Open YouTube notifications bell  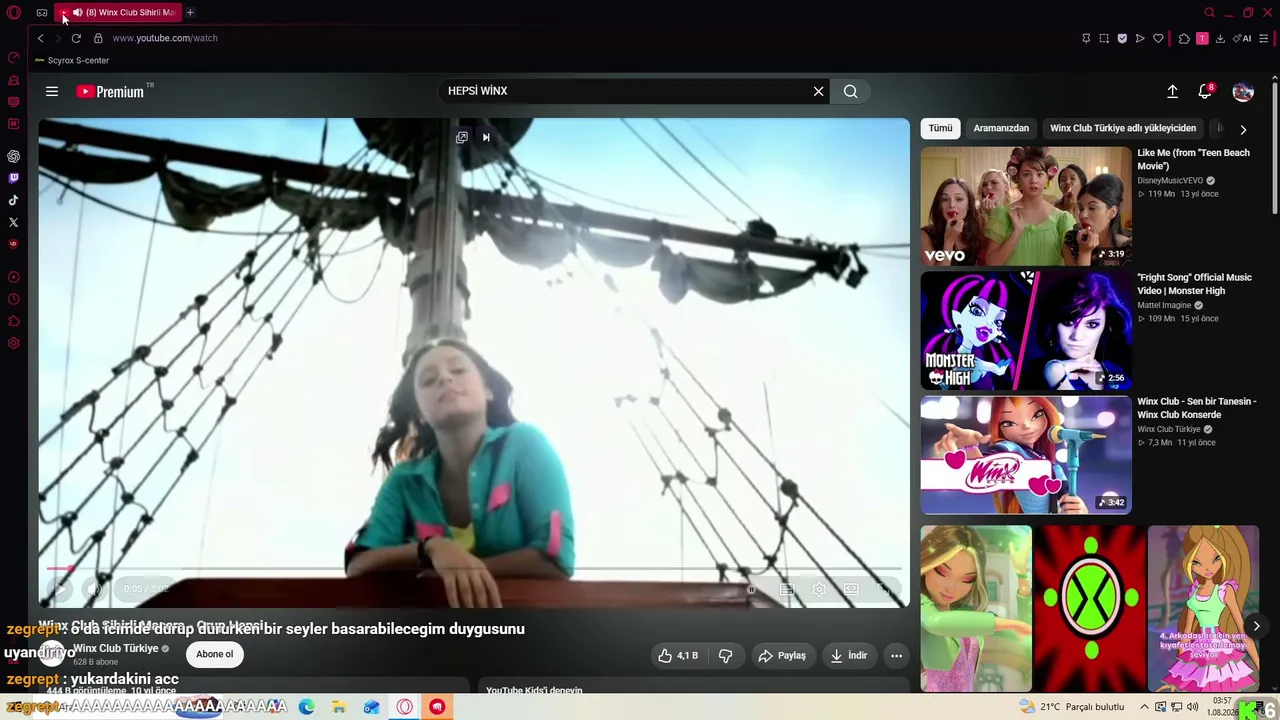[1205, 91]
